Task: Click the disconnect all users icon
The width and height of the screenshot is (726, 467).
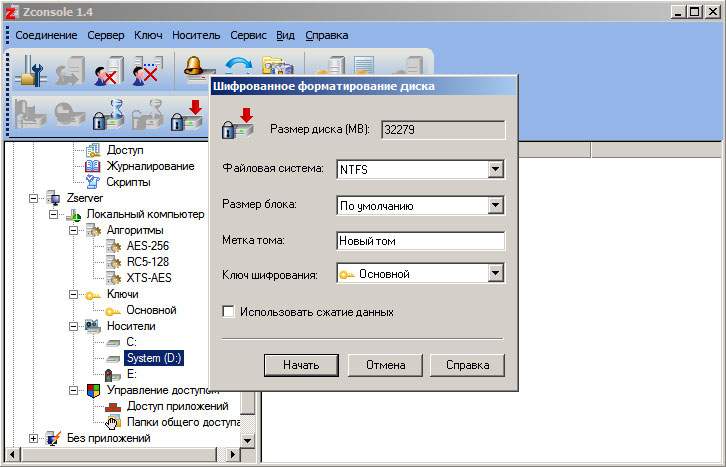Action: pos(148,70)
